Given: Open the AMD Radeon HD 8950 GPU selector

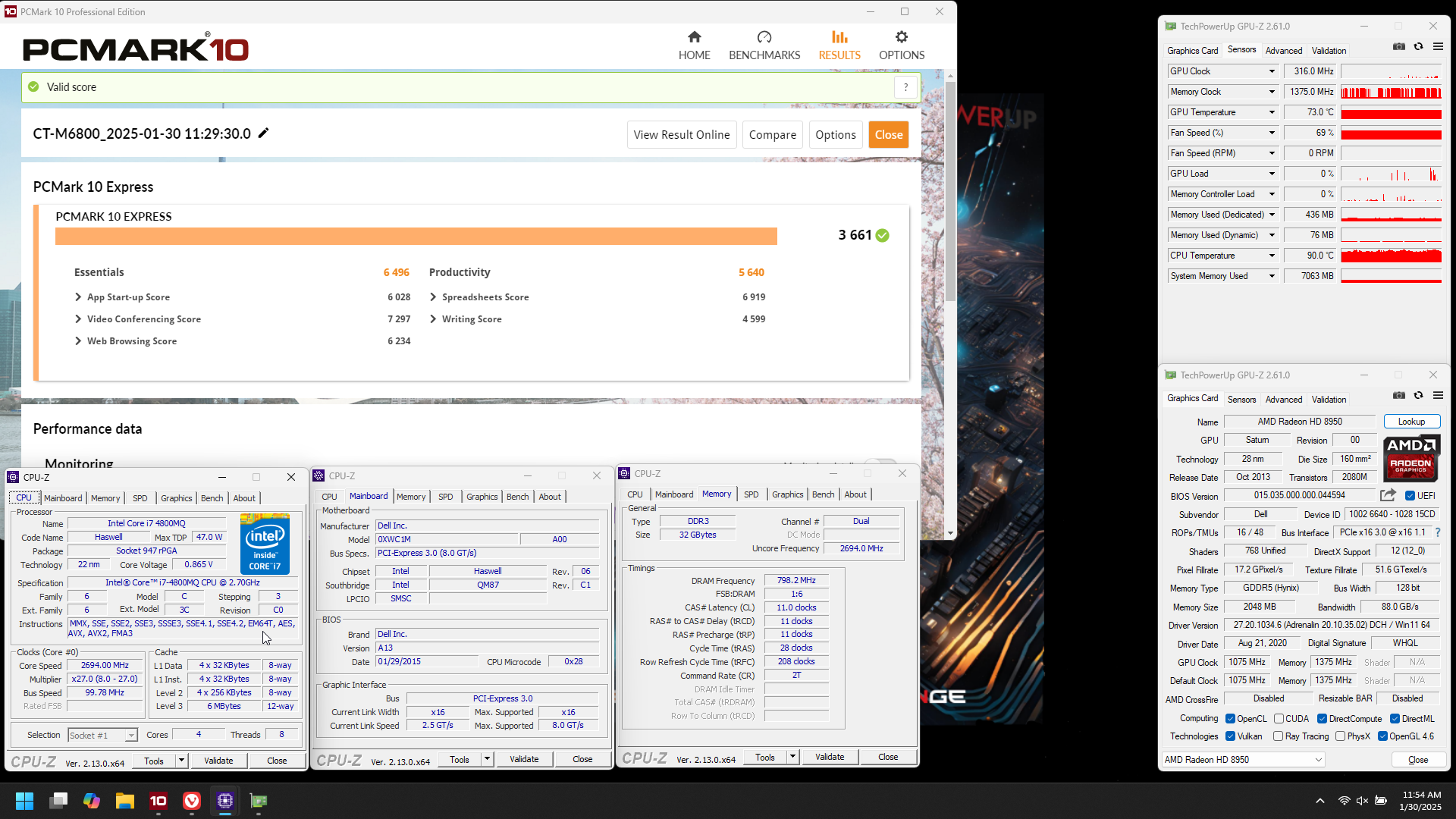Looking at the screenshot, I should click(1243, 760).
